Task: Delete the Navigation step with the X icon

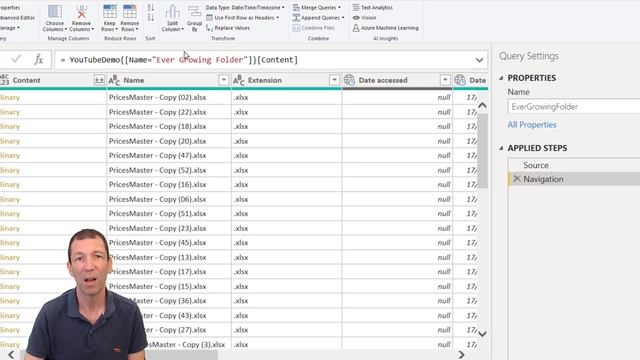Action: click(x=517, y=179)
